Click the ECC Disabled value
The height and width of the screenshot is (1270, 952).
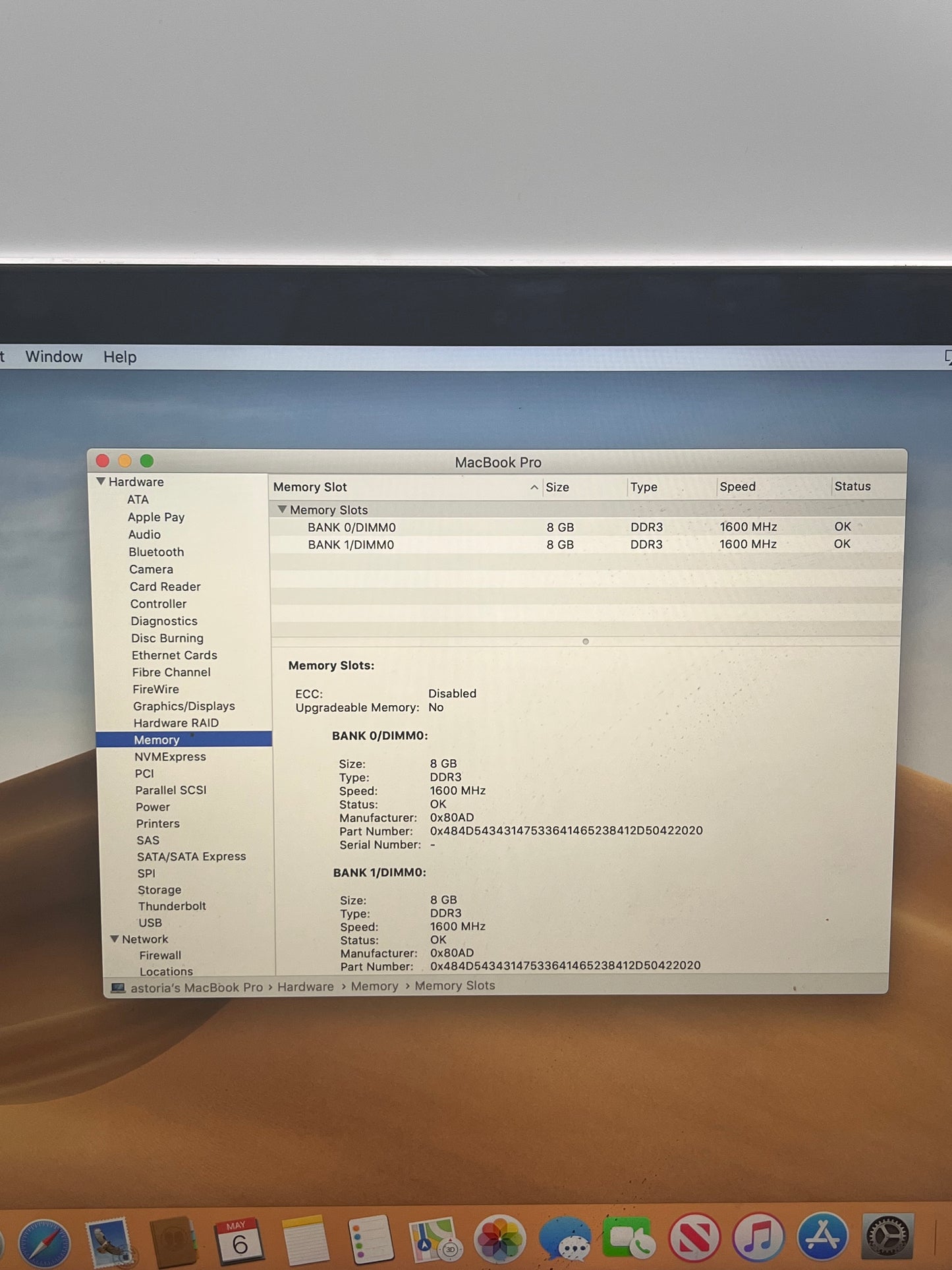[452, 693]
